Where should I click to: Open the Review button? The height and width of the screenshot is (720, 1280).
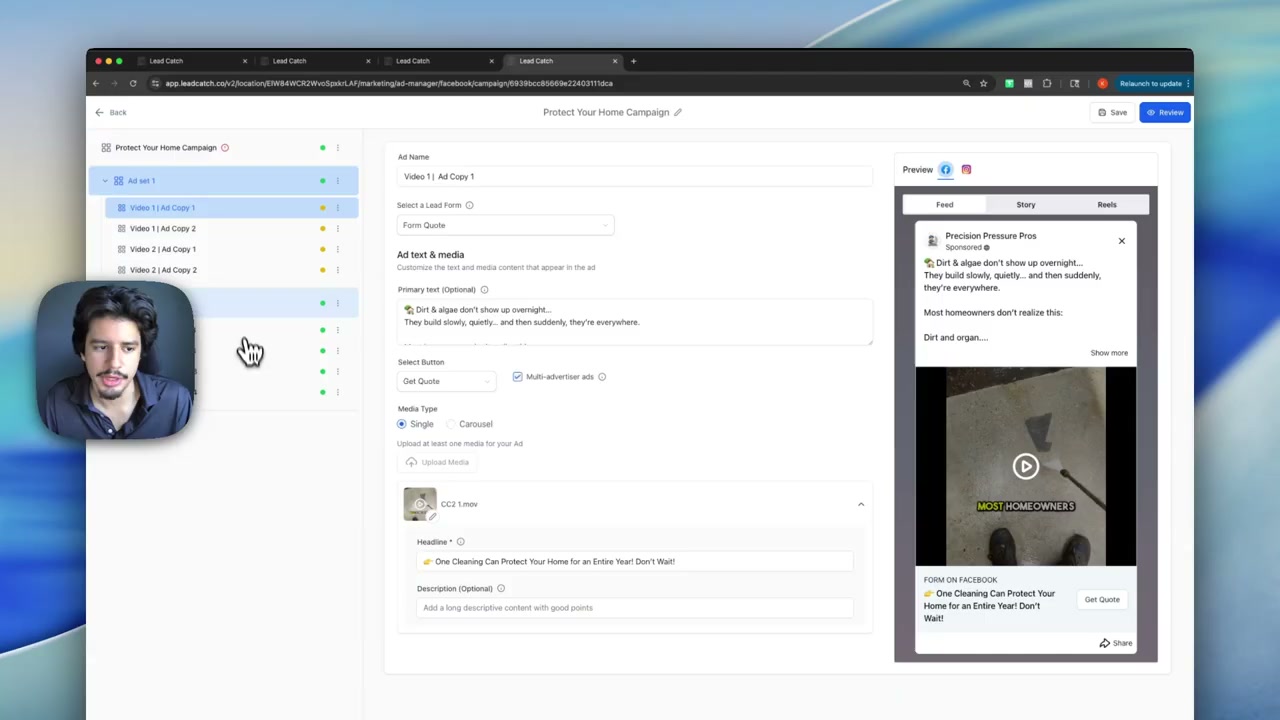1164,112
